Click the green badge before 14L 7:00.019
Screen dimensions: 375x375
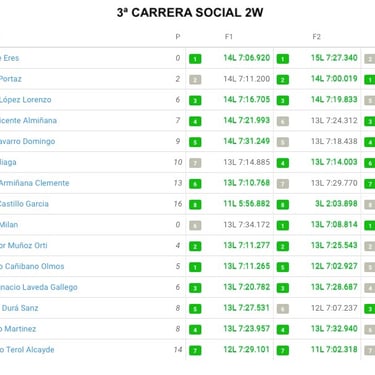(x=283, y=80)
